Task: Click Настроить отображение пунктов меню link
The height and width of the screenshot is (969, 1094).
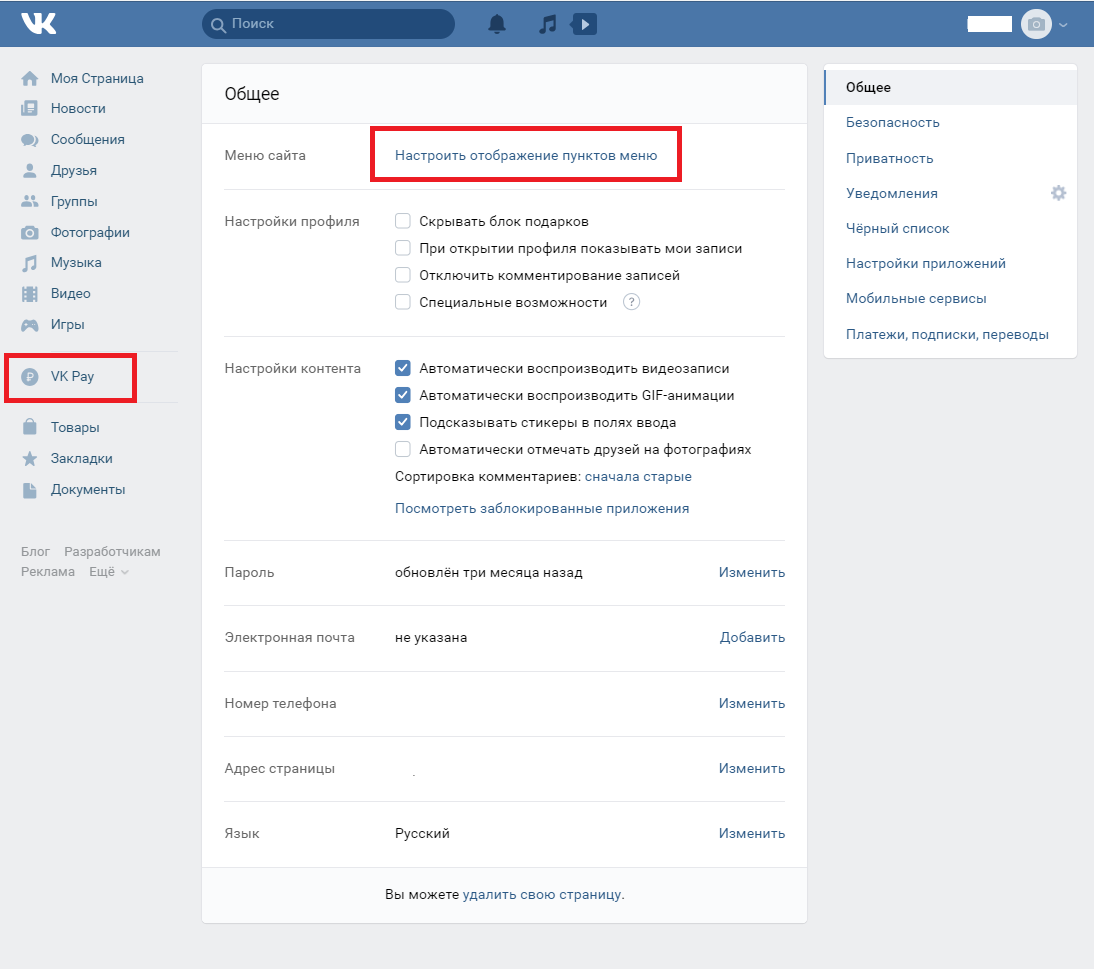Action: click(526, 155)
